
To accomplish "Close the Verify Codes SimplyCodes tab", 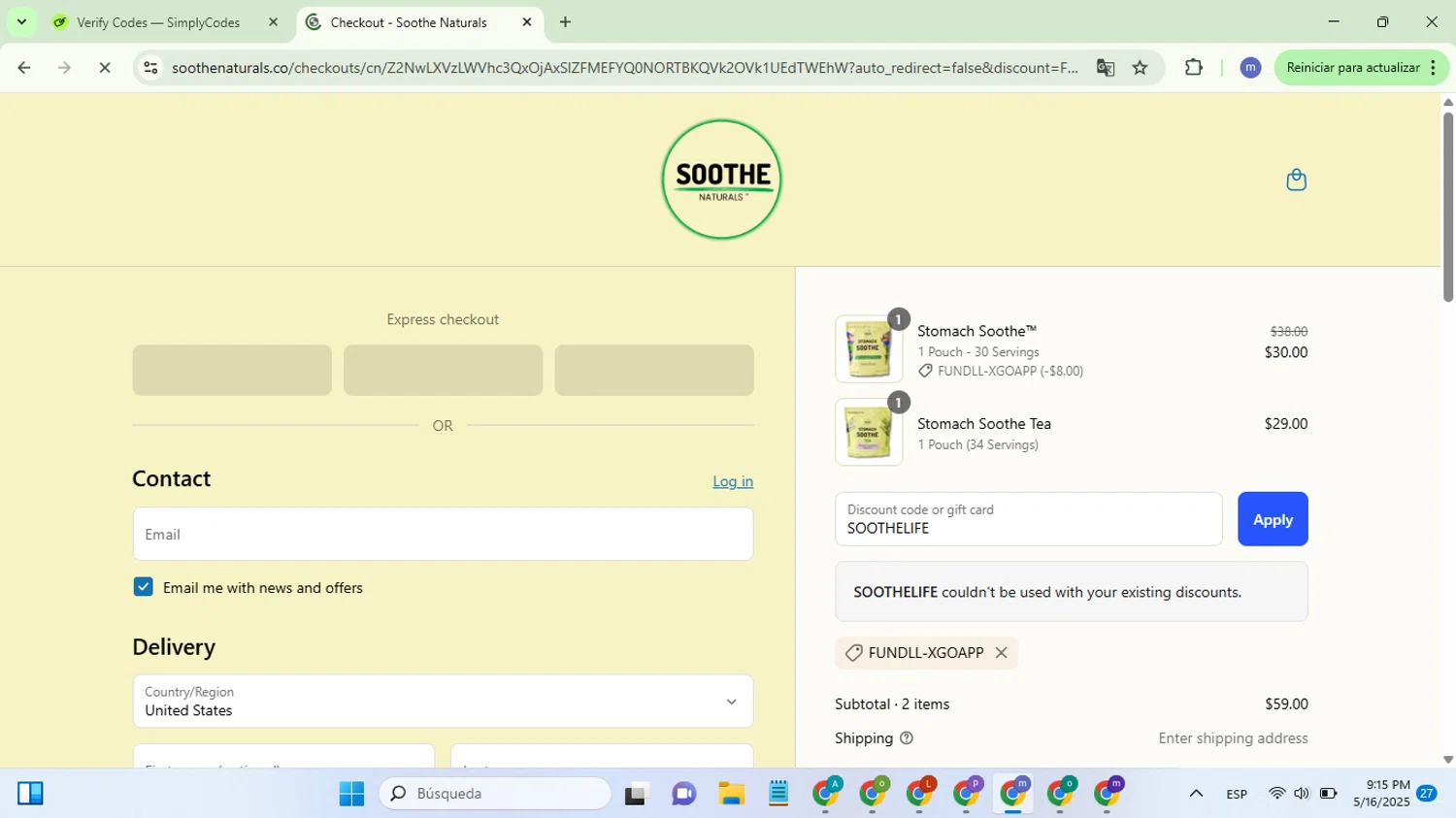I will [x=273, y=22].
